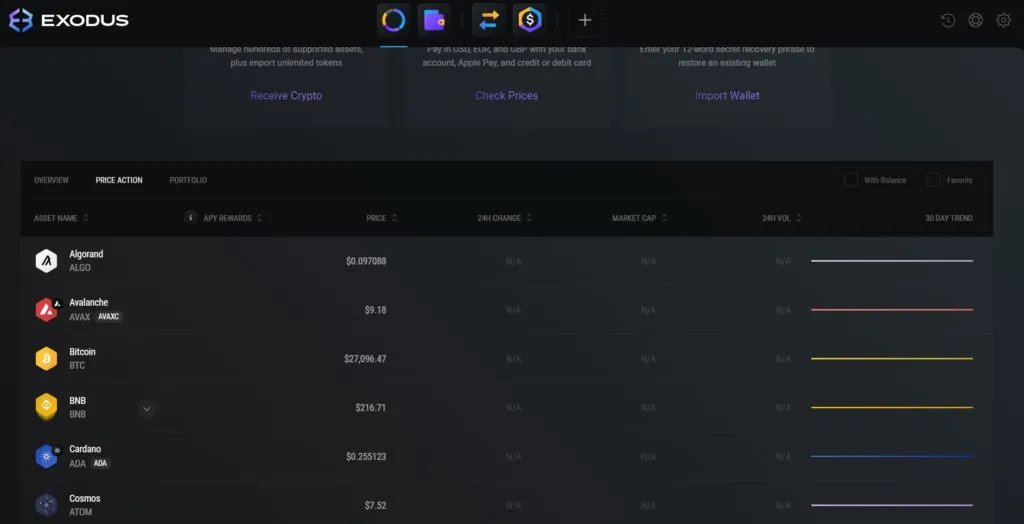Click the Import Wallet link
Image resolution: width=1024 pixels, height=524 pixels.
pyautogui.click(x=727, y=95)
